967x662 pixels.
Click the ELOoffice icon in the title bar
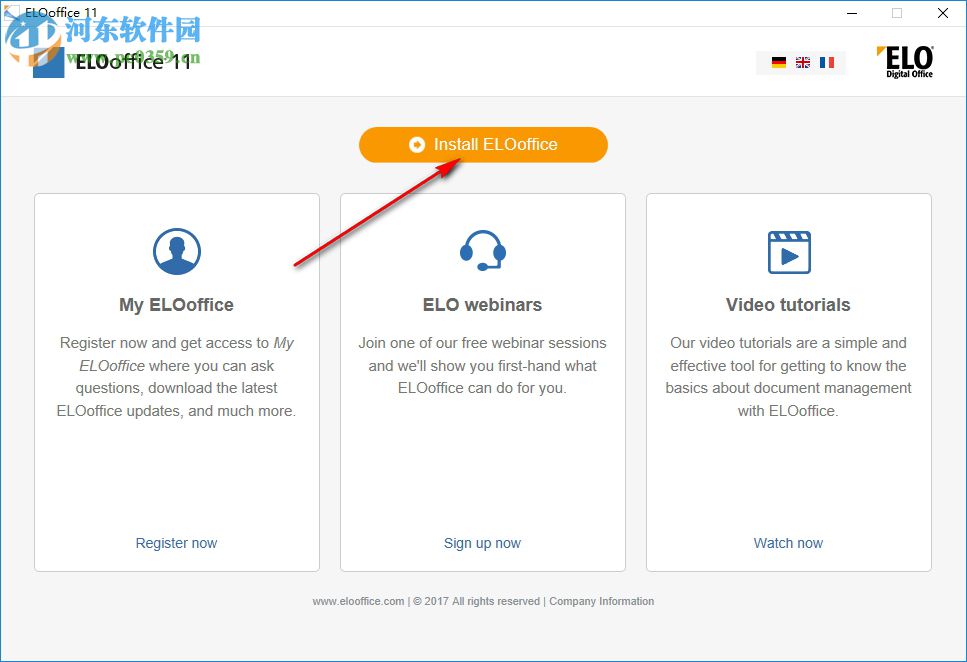pos(12,12)
